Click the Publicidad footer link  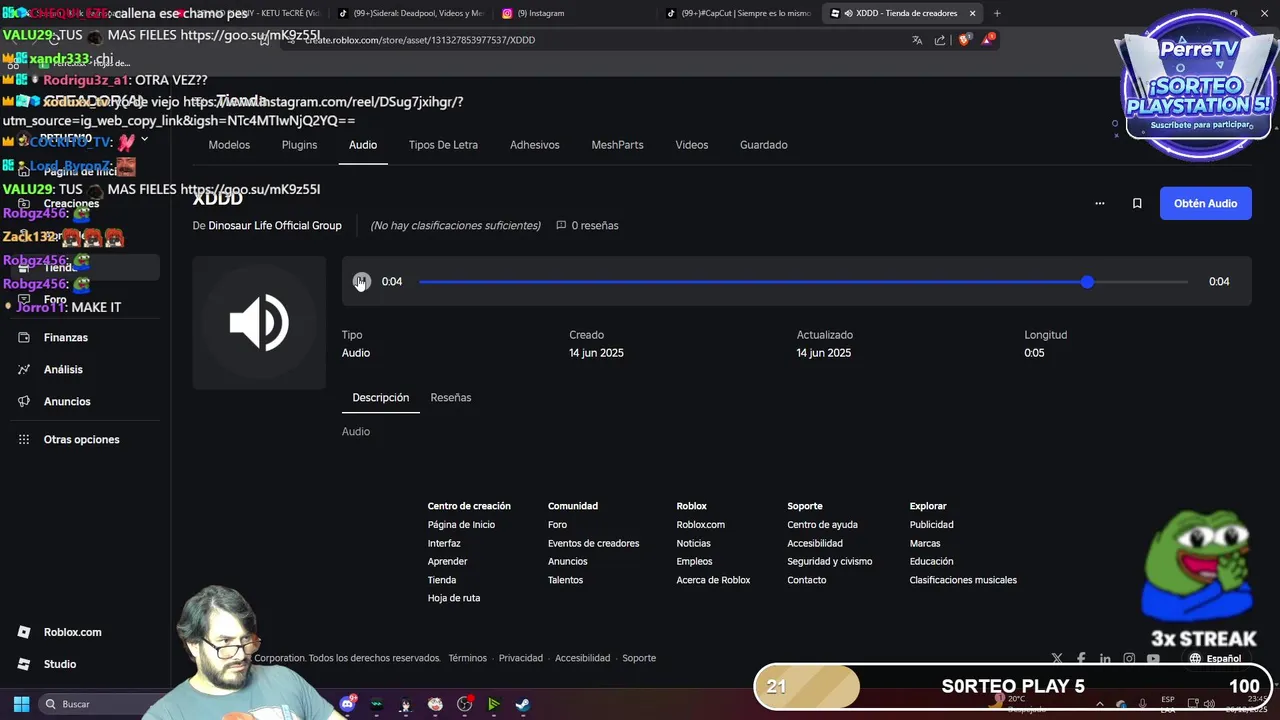pos(931,525)
